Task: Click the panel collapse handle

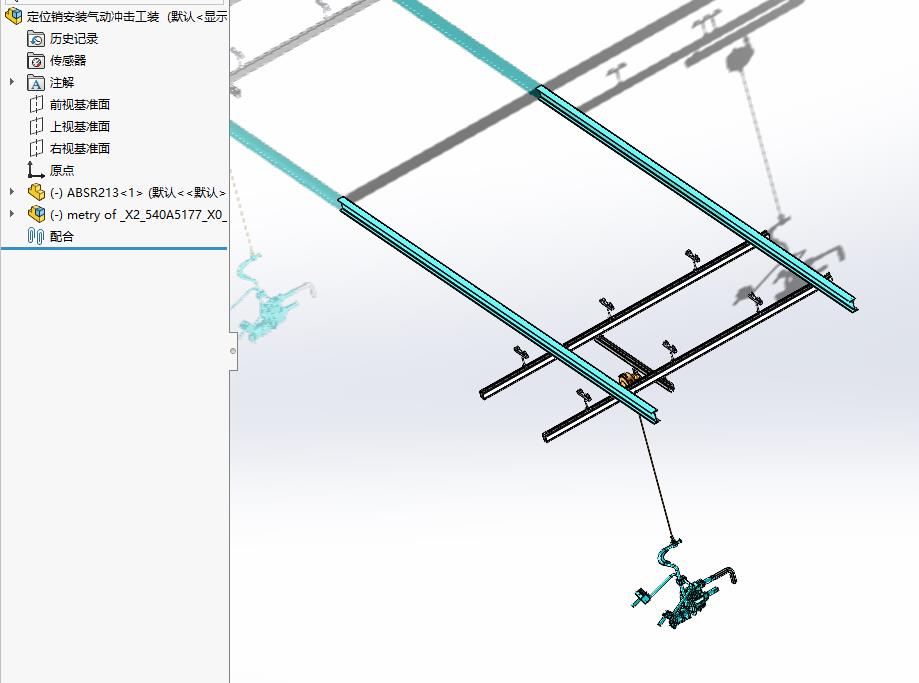Action: point(233,351)
